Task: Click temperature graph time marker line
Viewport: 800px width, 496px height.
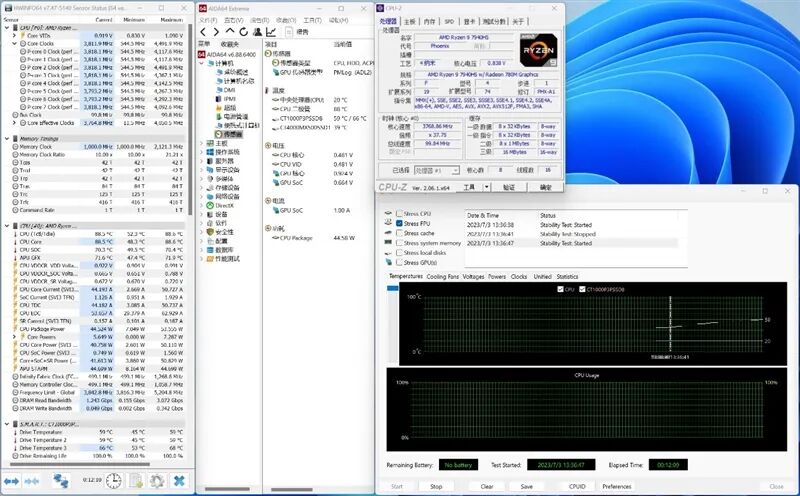Action: coord(670,324)
